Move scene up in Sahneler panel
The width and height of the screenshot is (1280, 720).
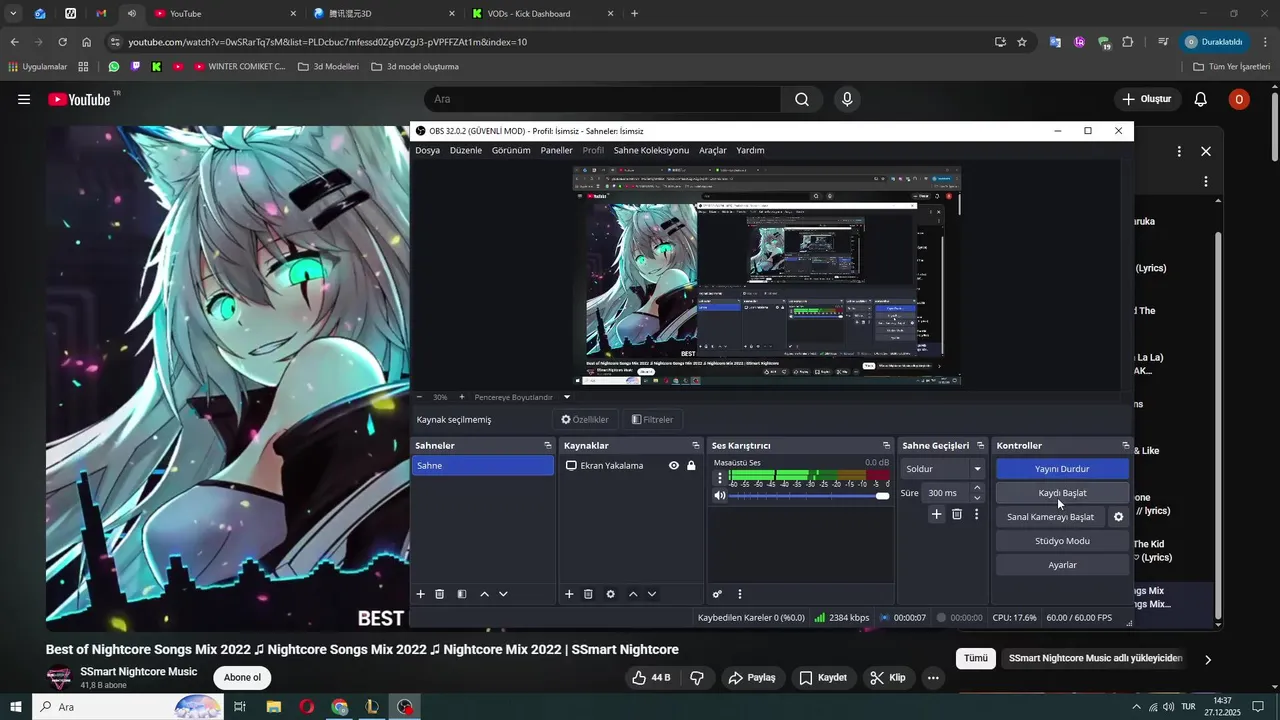[x=485, y=594]
